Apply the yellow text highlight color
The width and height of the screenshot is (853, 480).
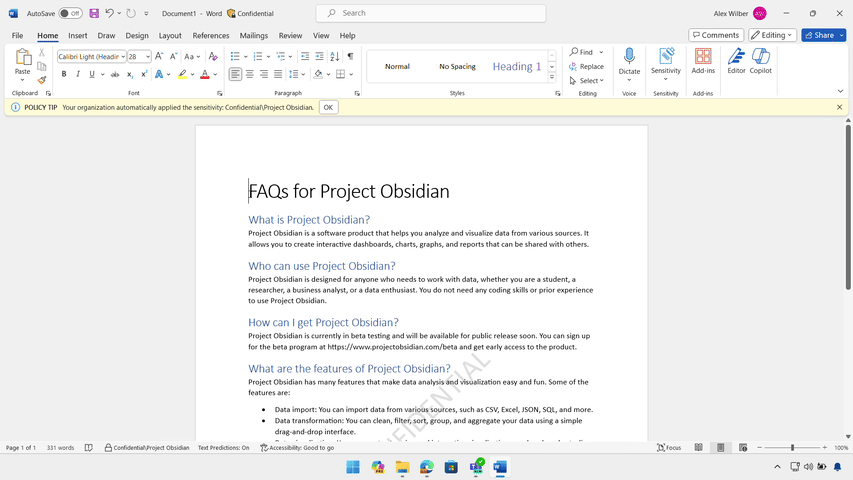pos(182,74)
